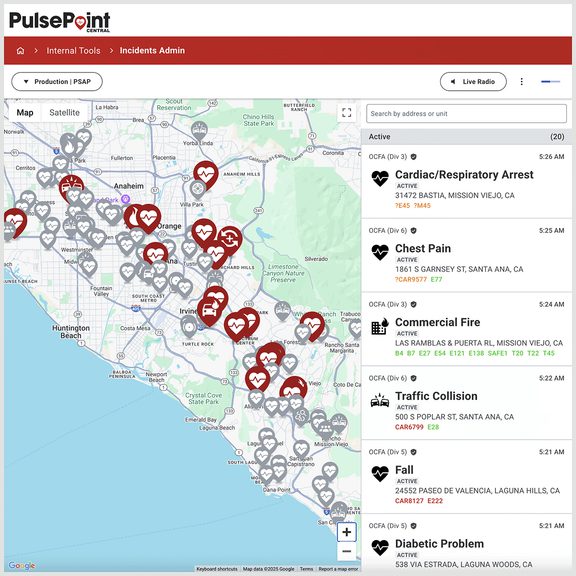576x576 pixels.
Task: Switch to Map view tab
Action: click(x=25, y=113)
